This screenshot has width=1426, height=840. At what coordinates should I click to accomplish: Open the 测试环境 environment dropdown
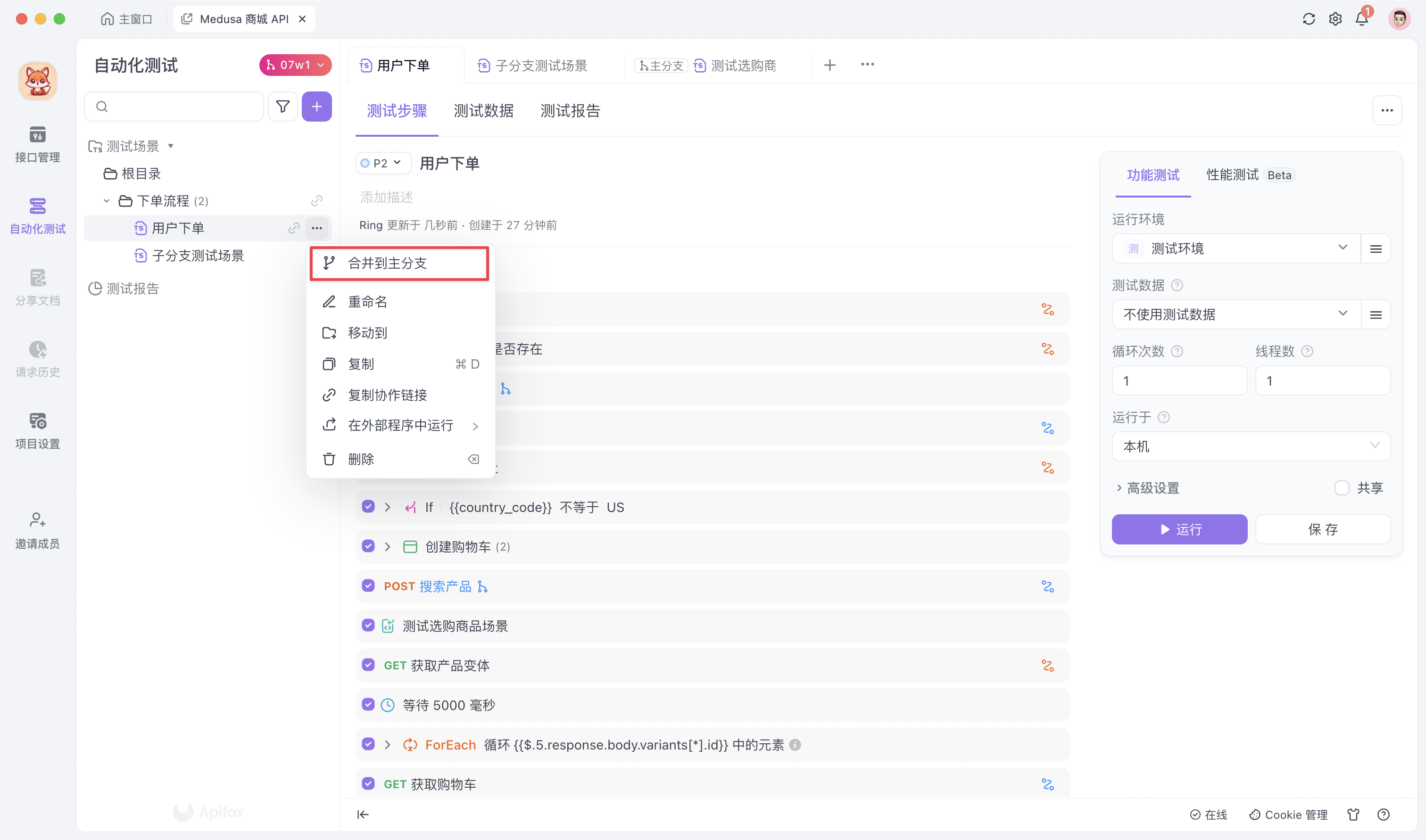point(1234,248)
